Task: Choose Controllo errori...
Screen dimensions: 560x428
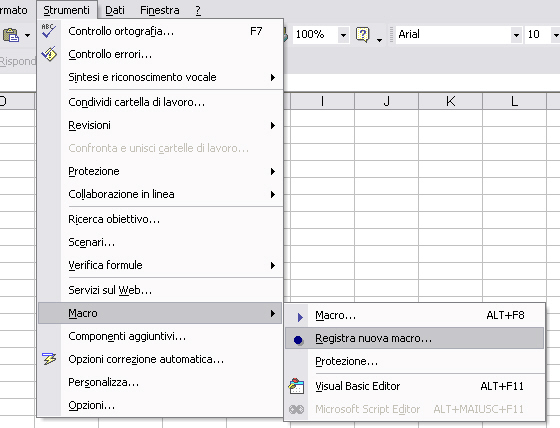Action: coord(161,54)
